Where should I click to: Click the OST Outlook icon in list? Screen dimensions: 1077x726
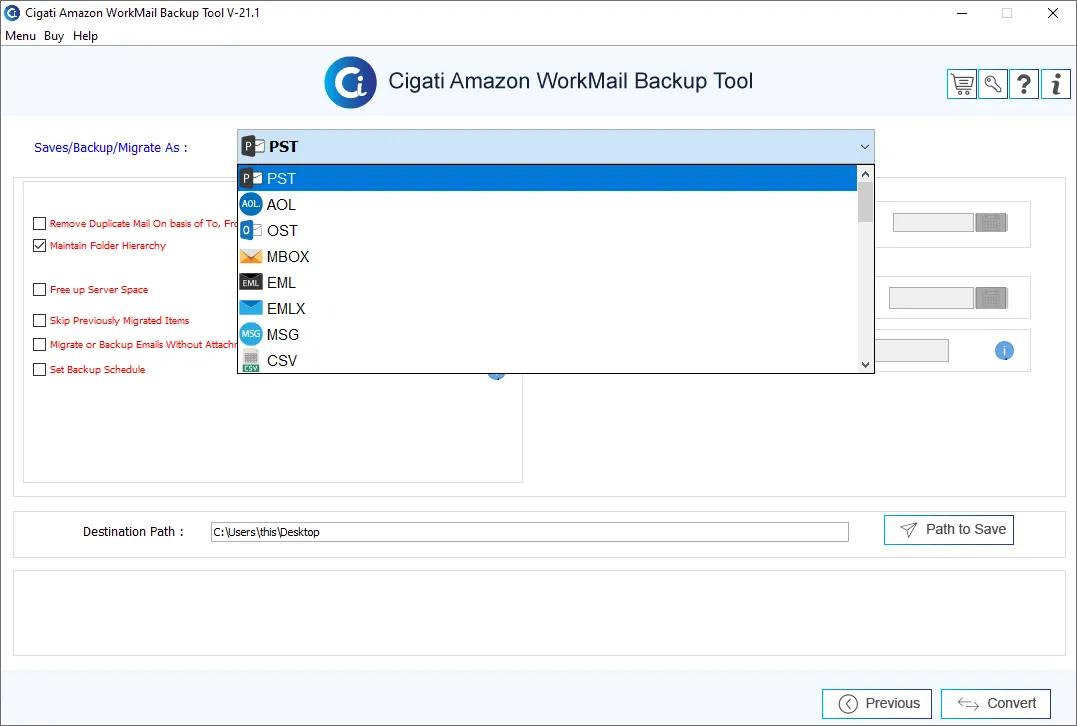pos(251,231)
